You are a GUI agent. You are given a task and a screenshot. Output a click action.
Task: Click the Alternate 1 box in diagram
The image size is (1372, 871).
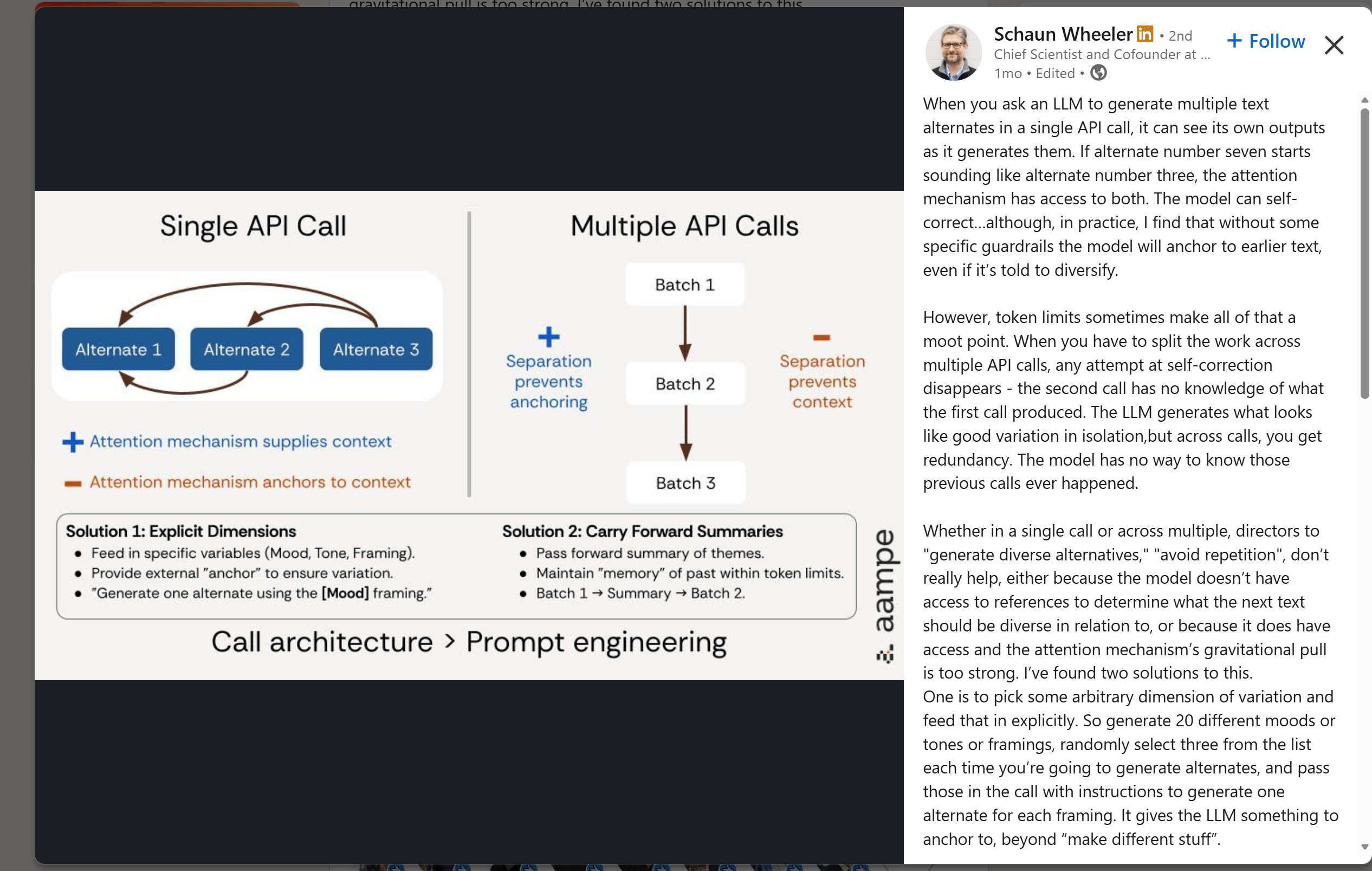119,350
